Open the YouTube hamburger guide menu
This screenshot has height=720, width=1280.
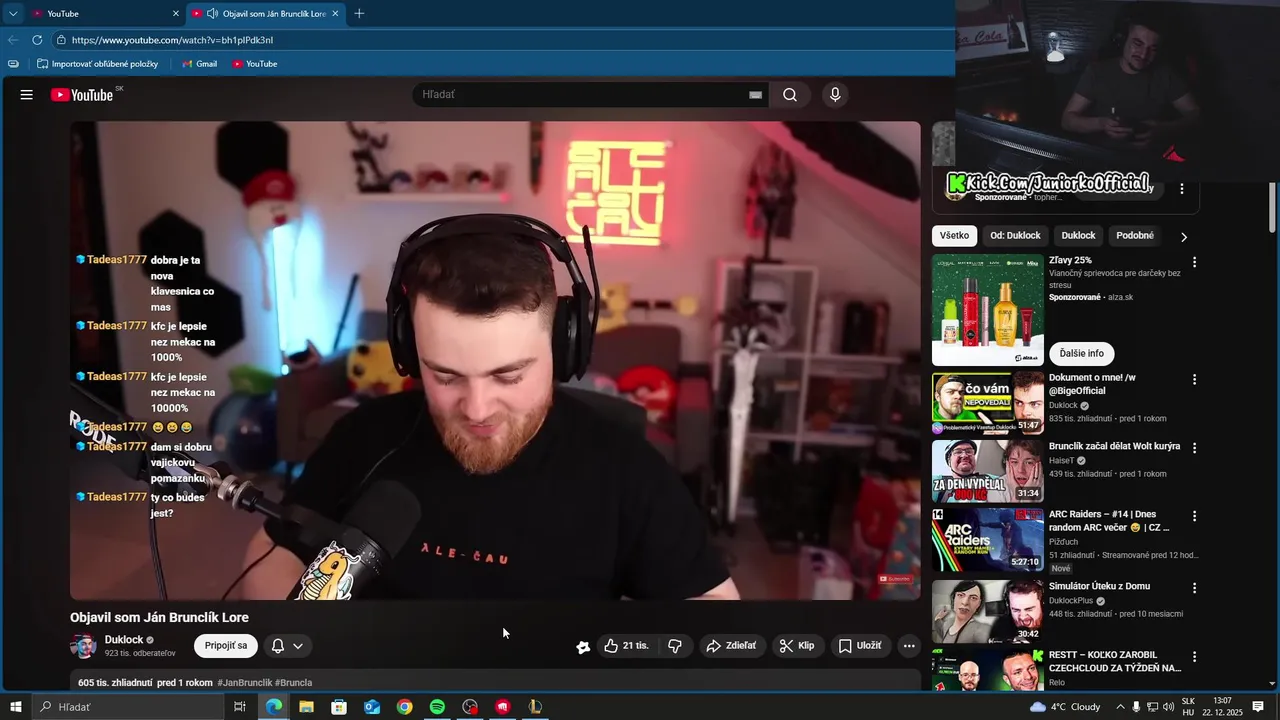27,95
